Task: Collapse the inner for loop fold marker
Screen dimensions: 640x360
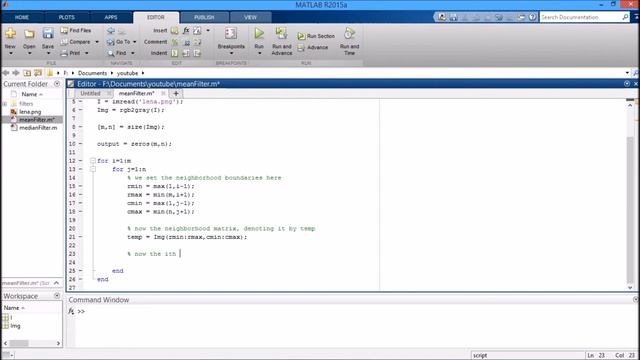Action: pyautogui.click(x=93, y=169)
